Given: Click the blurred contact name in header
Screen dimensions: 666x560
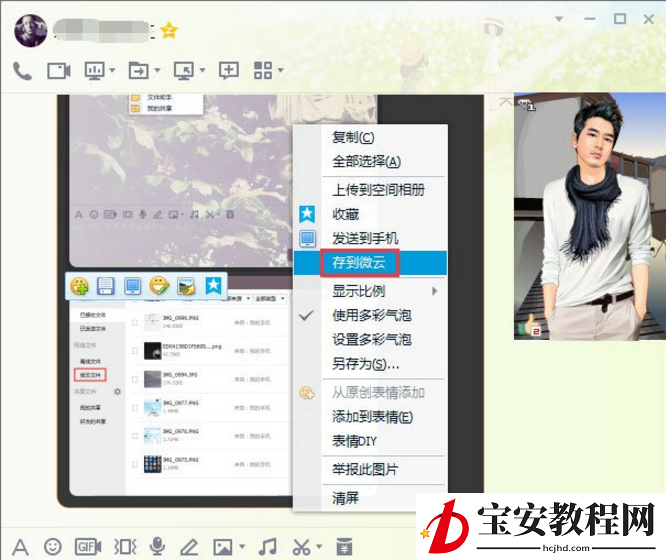Looking at the screenshot, I should point(101,31).
